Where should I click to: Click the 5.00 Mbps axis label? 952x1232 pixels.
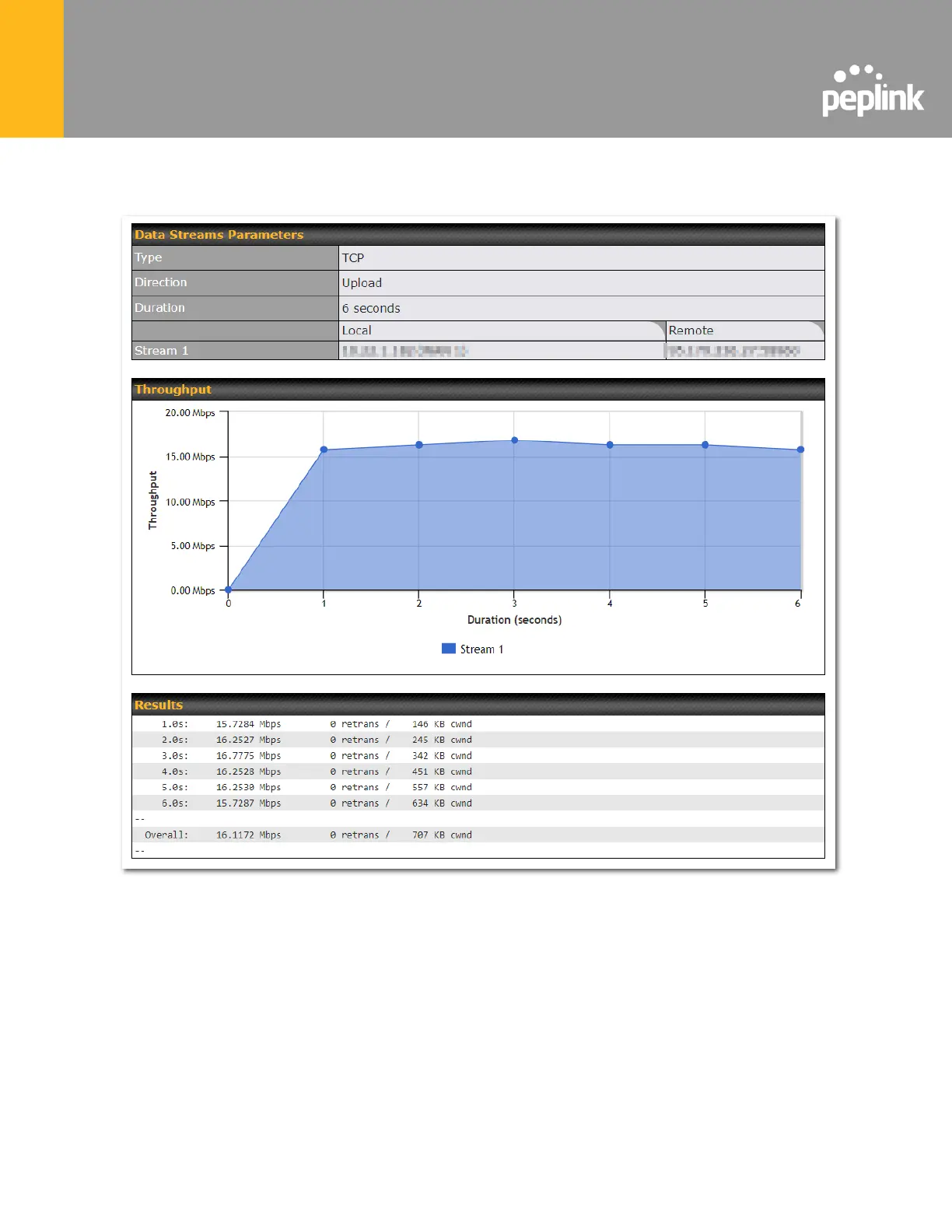click(x=193, y=546)
